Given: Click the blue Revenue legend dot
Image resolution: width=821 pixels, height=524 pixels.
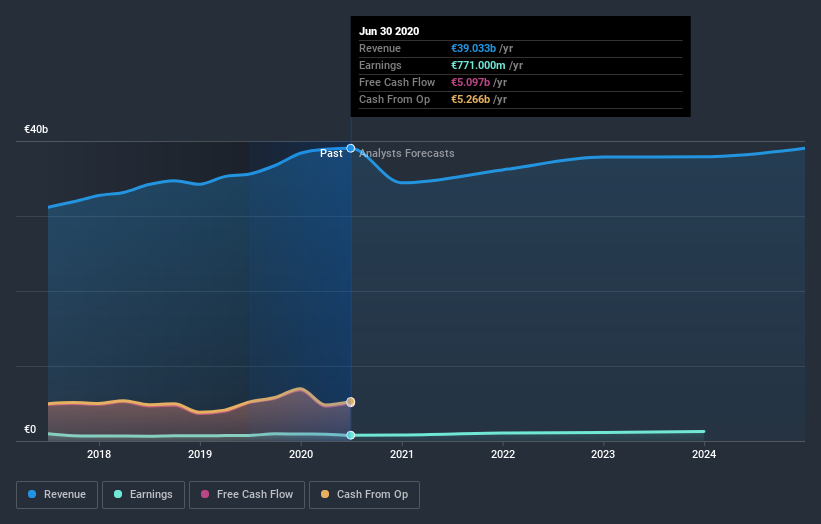Looking at the screenshot, I should point(32,494).
